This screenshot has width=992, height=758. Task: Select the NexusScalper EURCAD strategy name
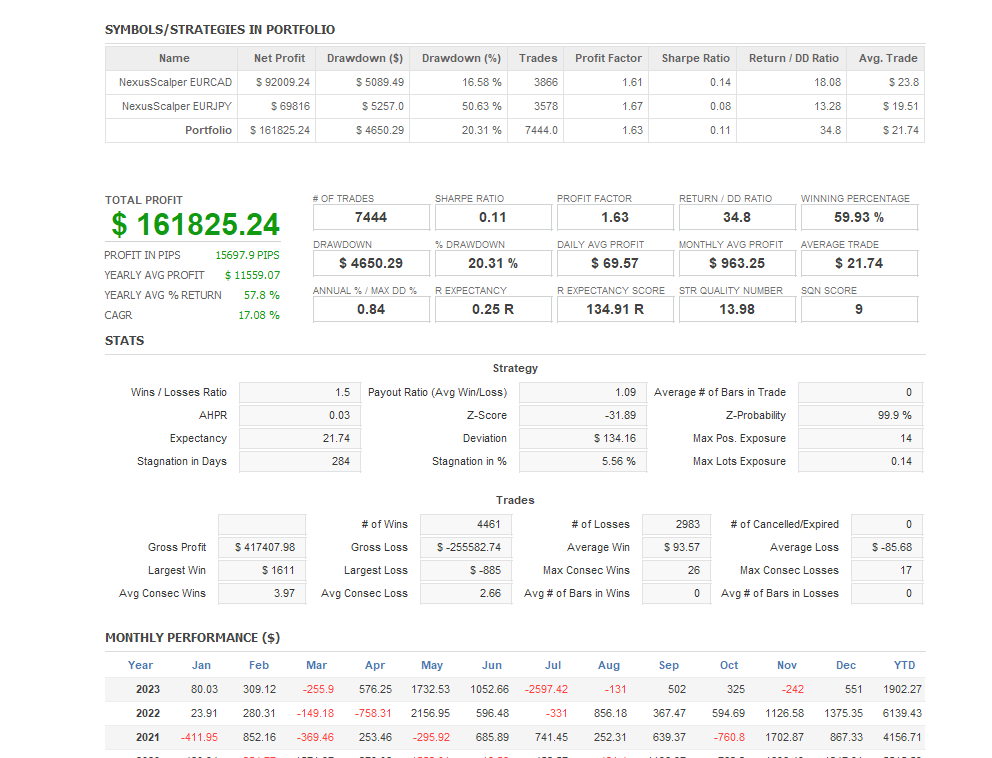[x=174, y=82]
